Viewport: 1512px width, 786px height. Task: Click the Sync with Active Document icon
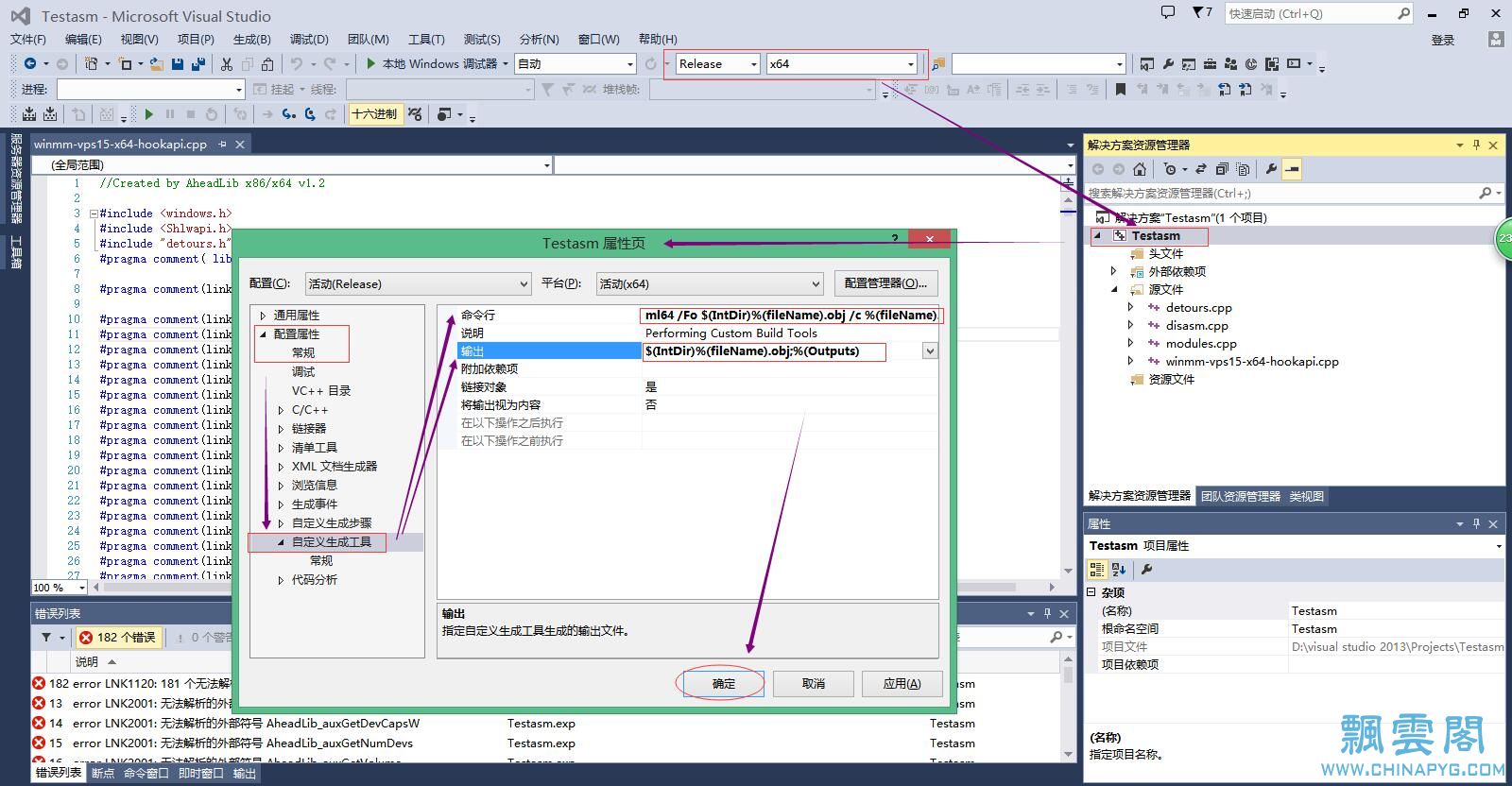click(1201, 169)
